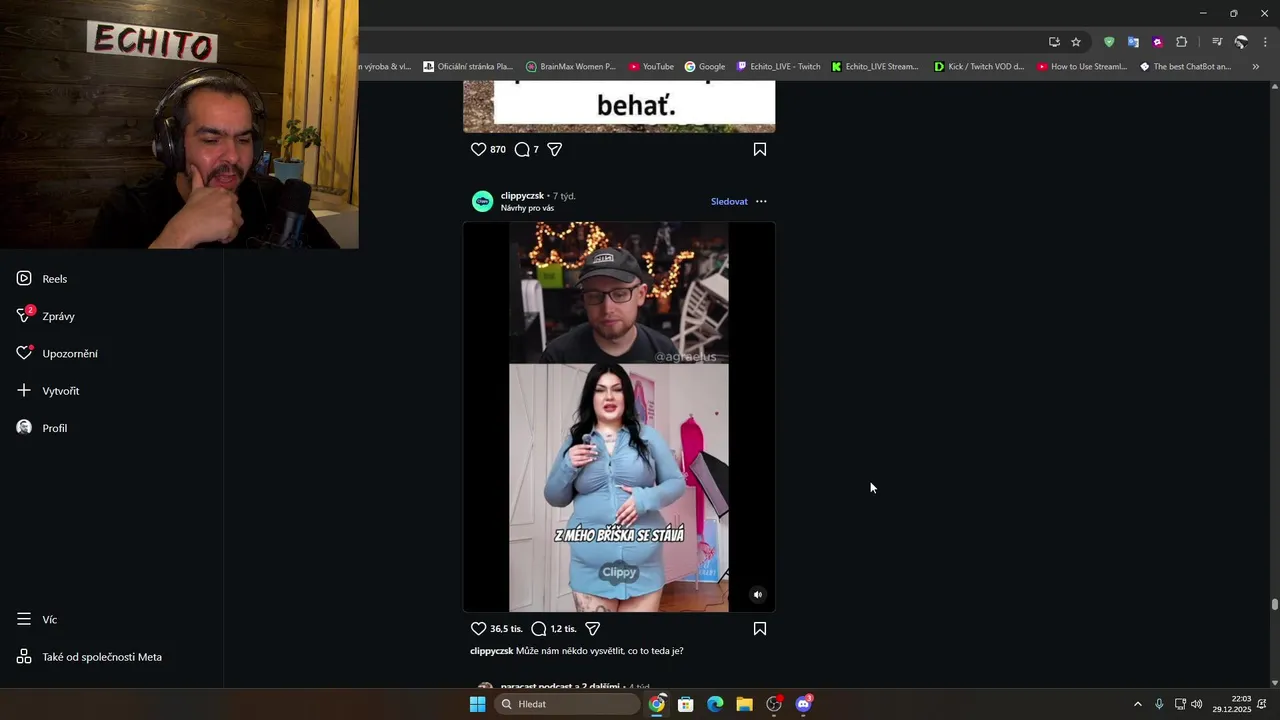Open the purple extension icon
The height and width of the screenshot is (720, 1280).
coord(1157,42)
